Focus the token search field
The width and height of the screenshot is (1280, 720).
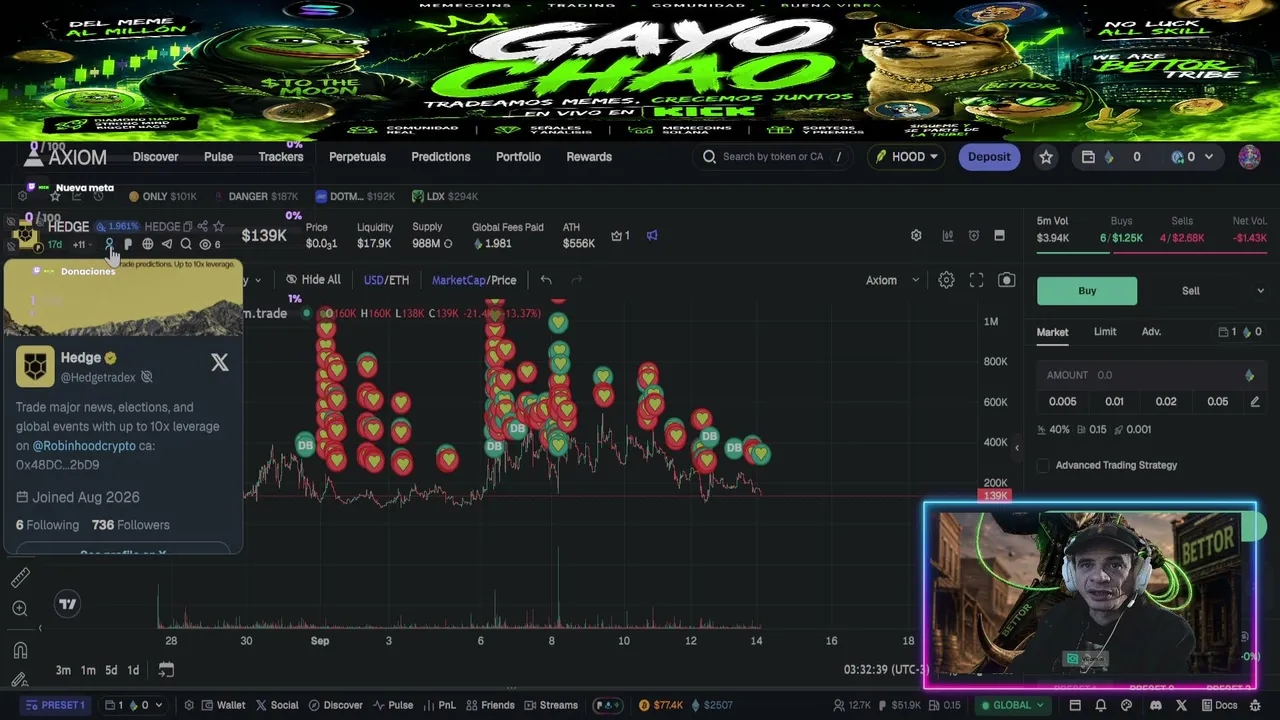pos(772,157)
